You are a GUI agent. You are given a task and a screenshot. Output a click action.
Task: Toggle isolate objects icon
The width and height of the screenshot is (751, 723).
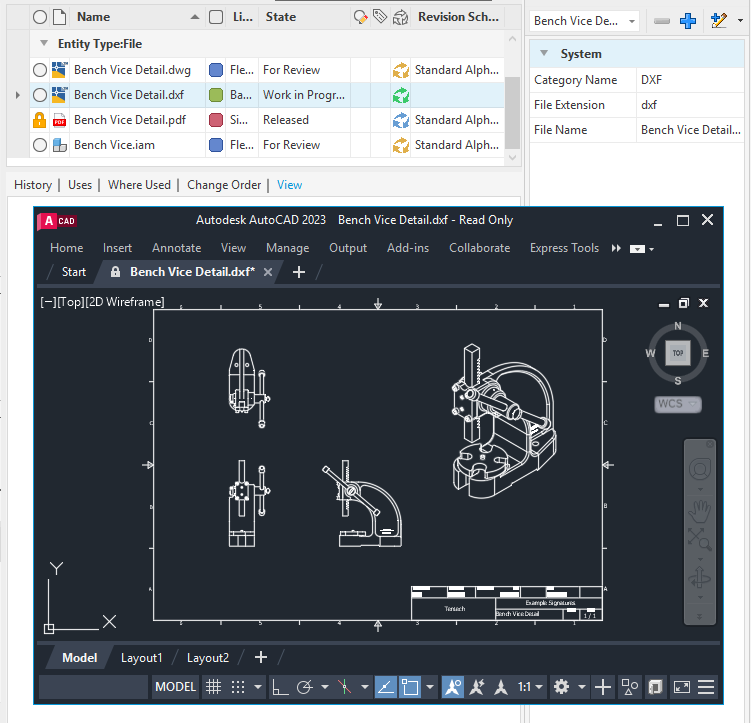click(x=629, y=687)
